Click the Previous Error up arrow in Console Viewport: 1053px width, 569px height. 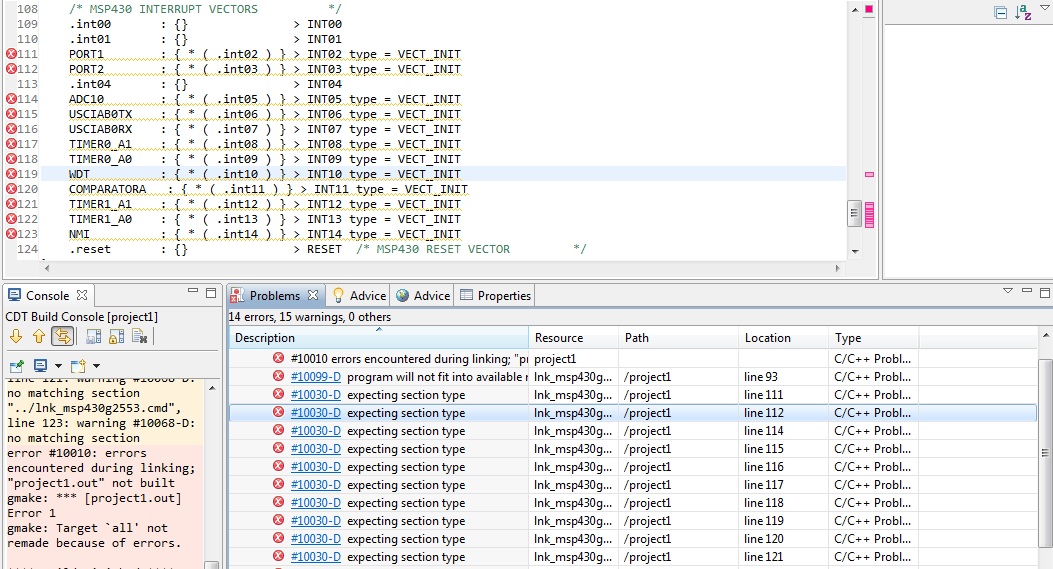[x=39, y=336]
